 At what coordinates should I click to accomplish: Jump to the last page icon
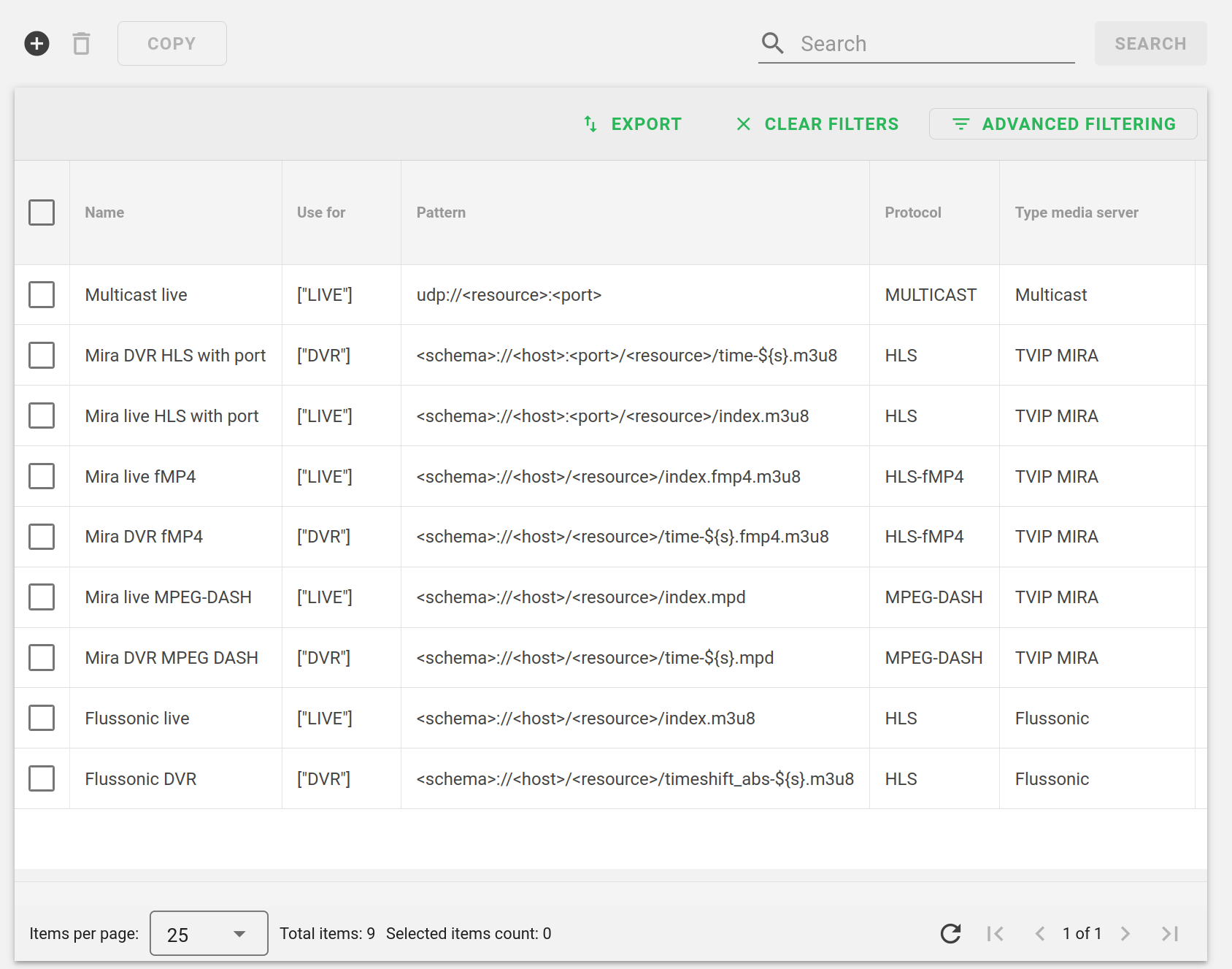tap(1170, 933)
